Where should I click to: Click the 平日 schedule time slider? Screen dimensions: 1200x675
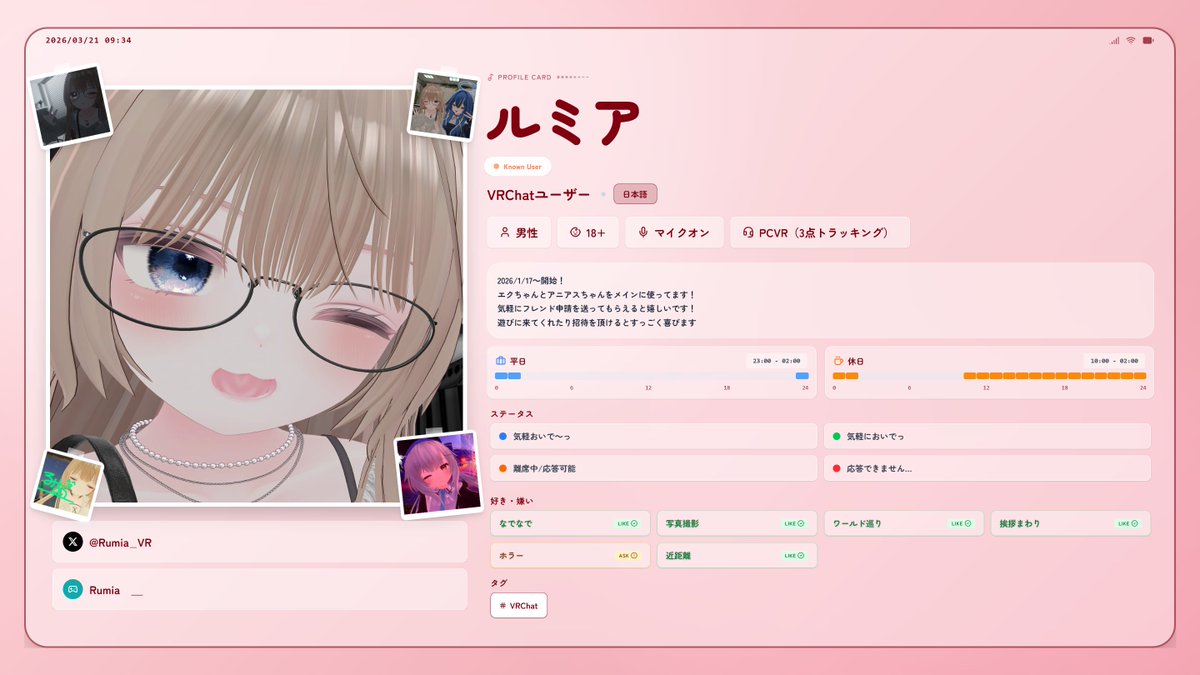click(650, 376)
